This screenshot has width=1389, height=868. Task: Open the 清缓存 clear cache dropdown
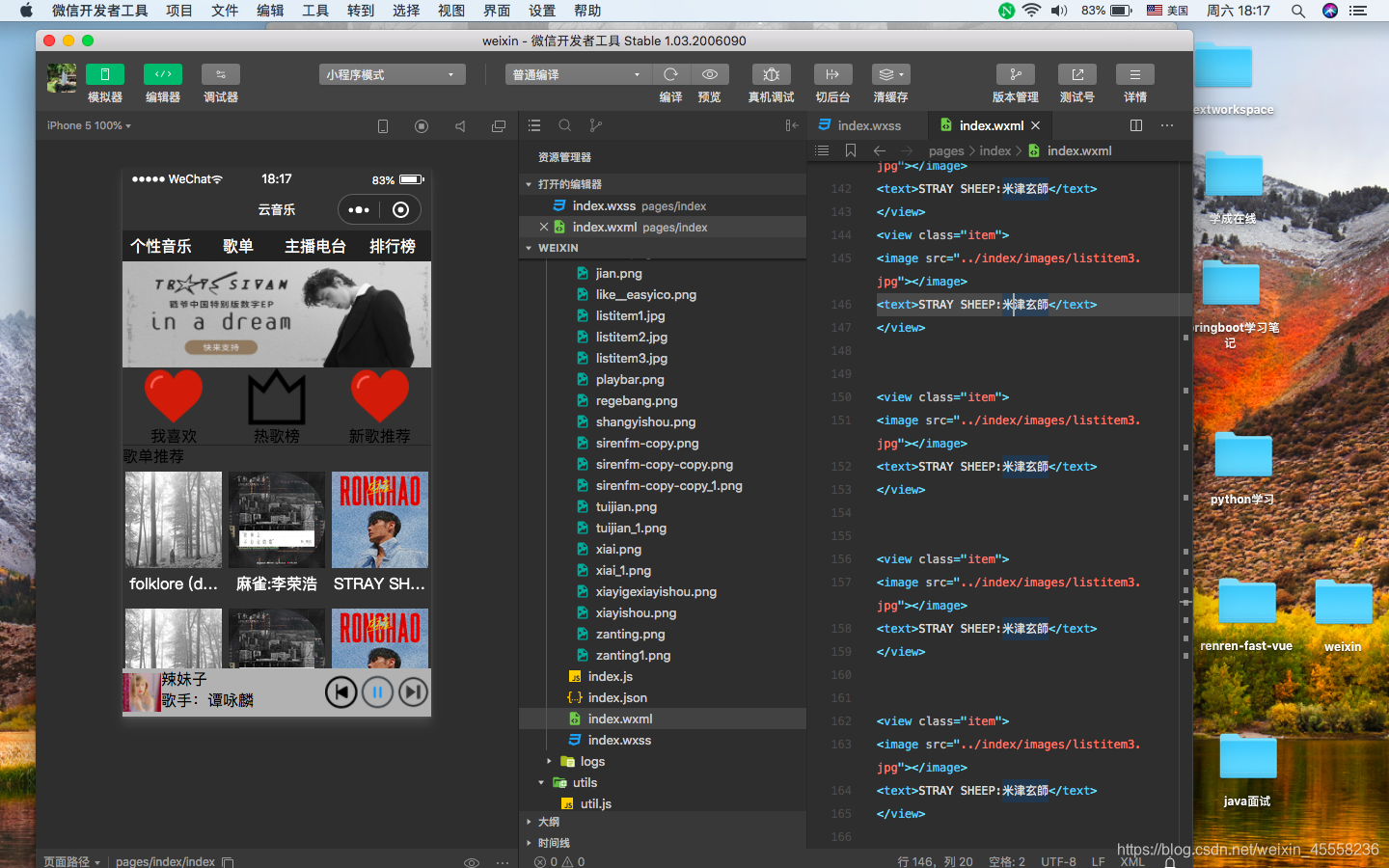[x=890, y=74]
